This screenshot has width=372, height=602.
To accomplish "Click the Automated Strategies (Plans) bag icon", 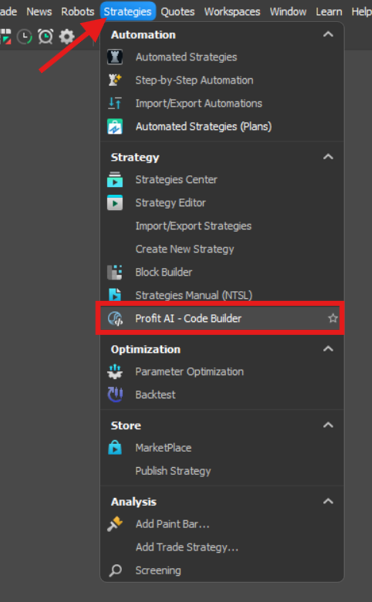I will (115, 126).
